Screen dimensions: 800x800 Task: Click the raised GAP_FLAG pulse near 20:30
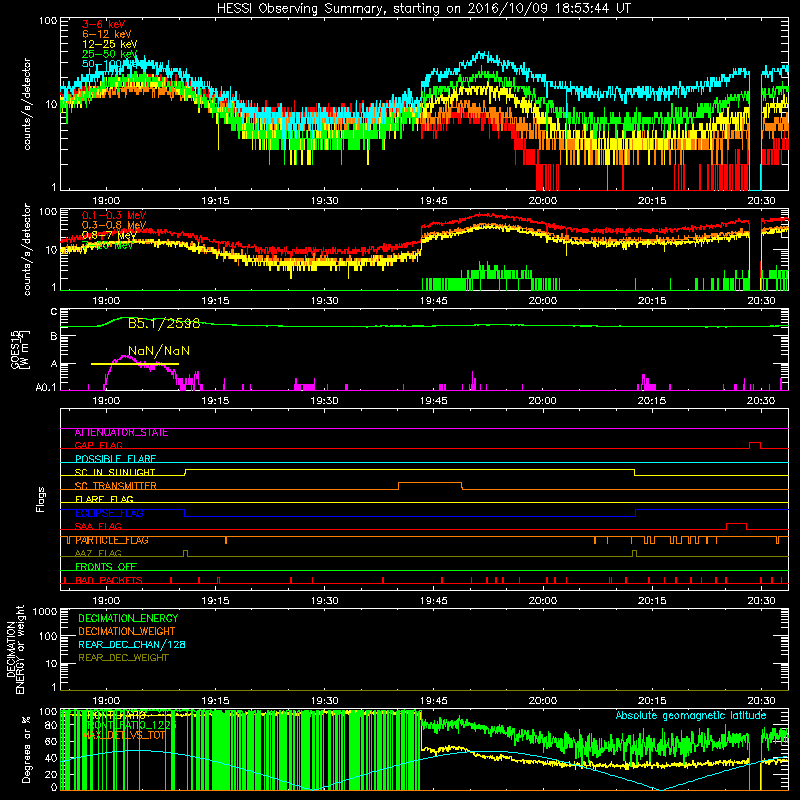(755, 445)
